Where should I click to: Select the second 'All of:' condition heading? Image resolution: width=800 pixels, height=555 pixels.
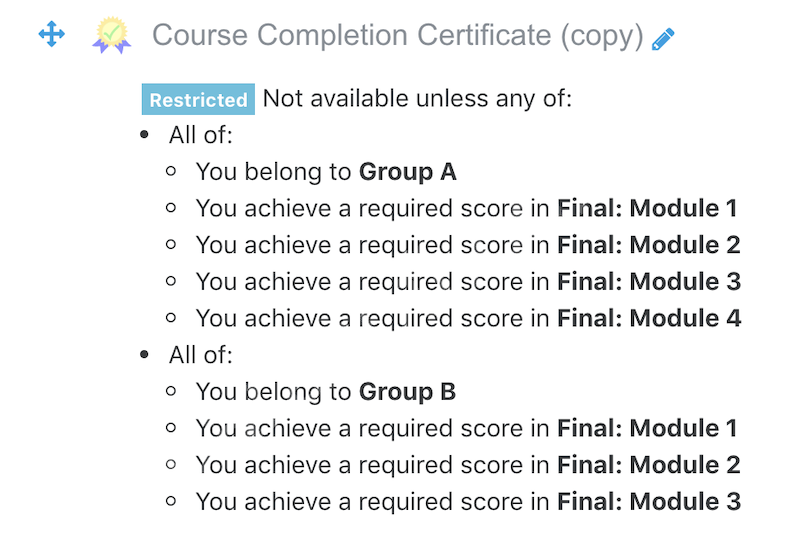tap(201, 355)
